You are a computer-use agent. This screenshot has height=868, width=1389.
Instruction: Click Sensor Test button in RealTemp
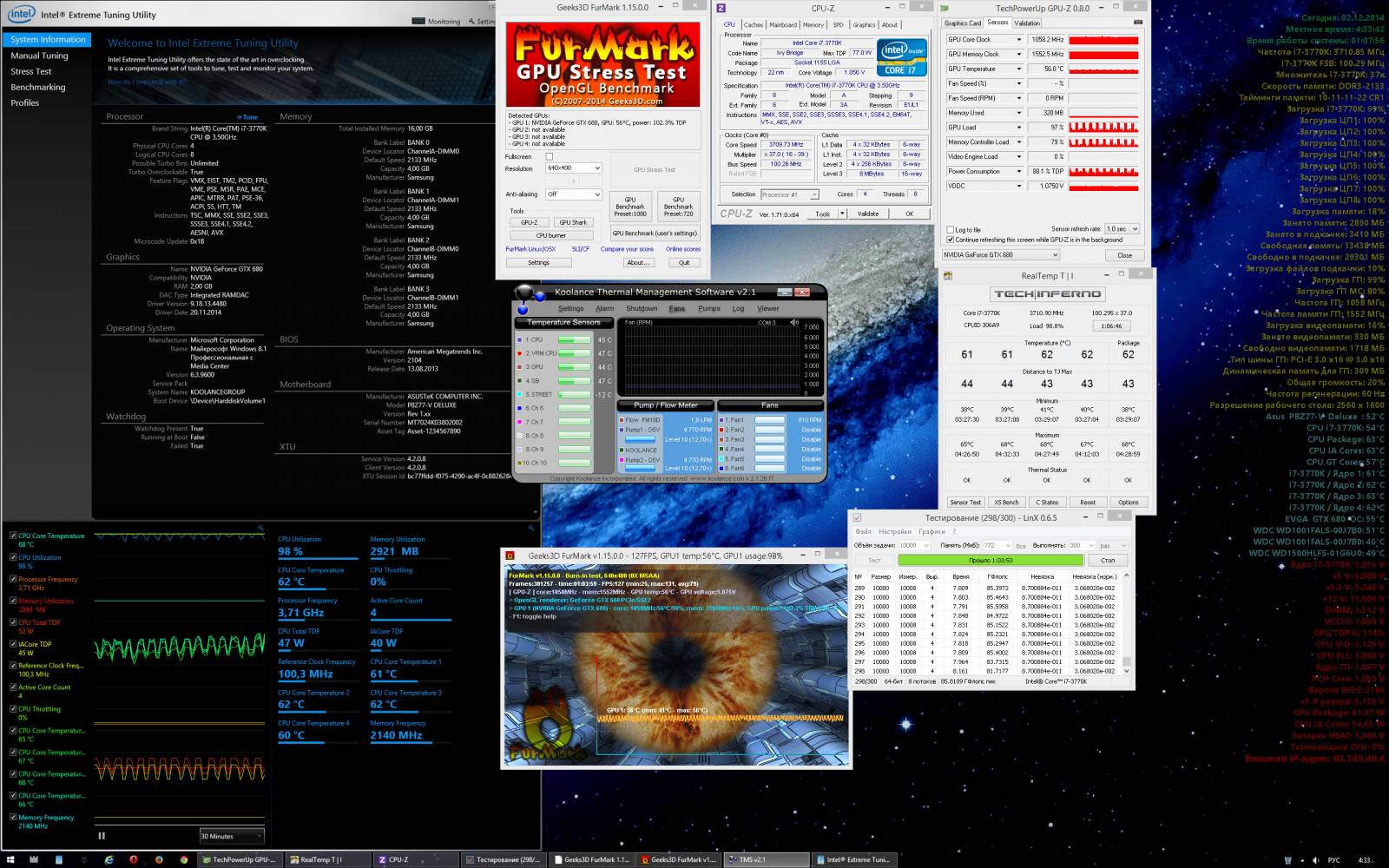[x=965, y=503]
